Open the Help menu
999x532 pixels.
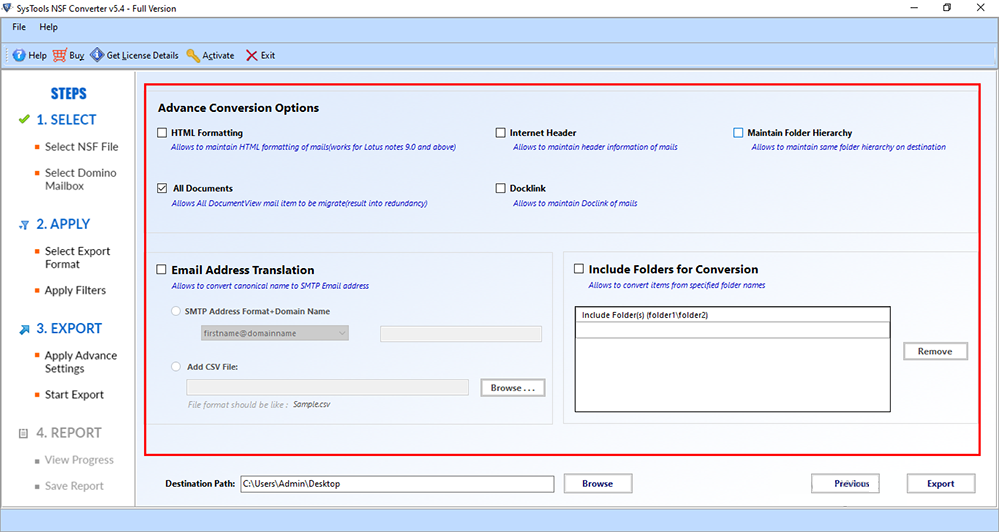click(x=48, y=27)
